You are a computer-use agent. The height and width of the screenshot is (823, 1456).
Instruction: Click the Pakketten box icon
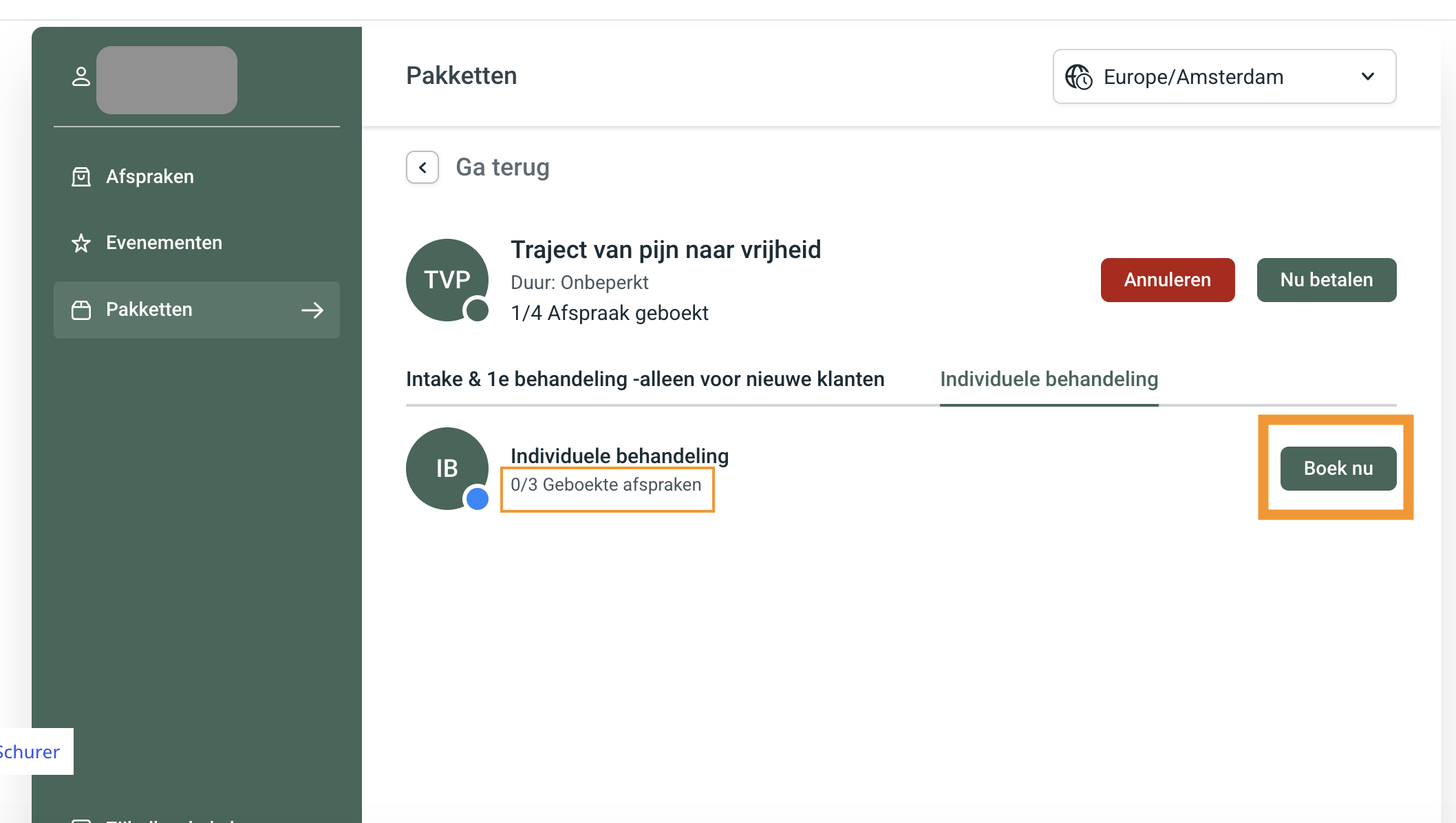81,310
